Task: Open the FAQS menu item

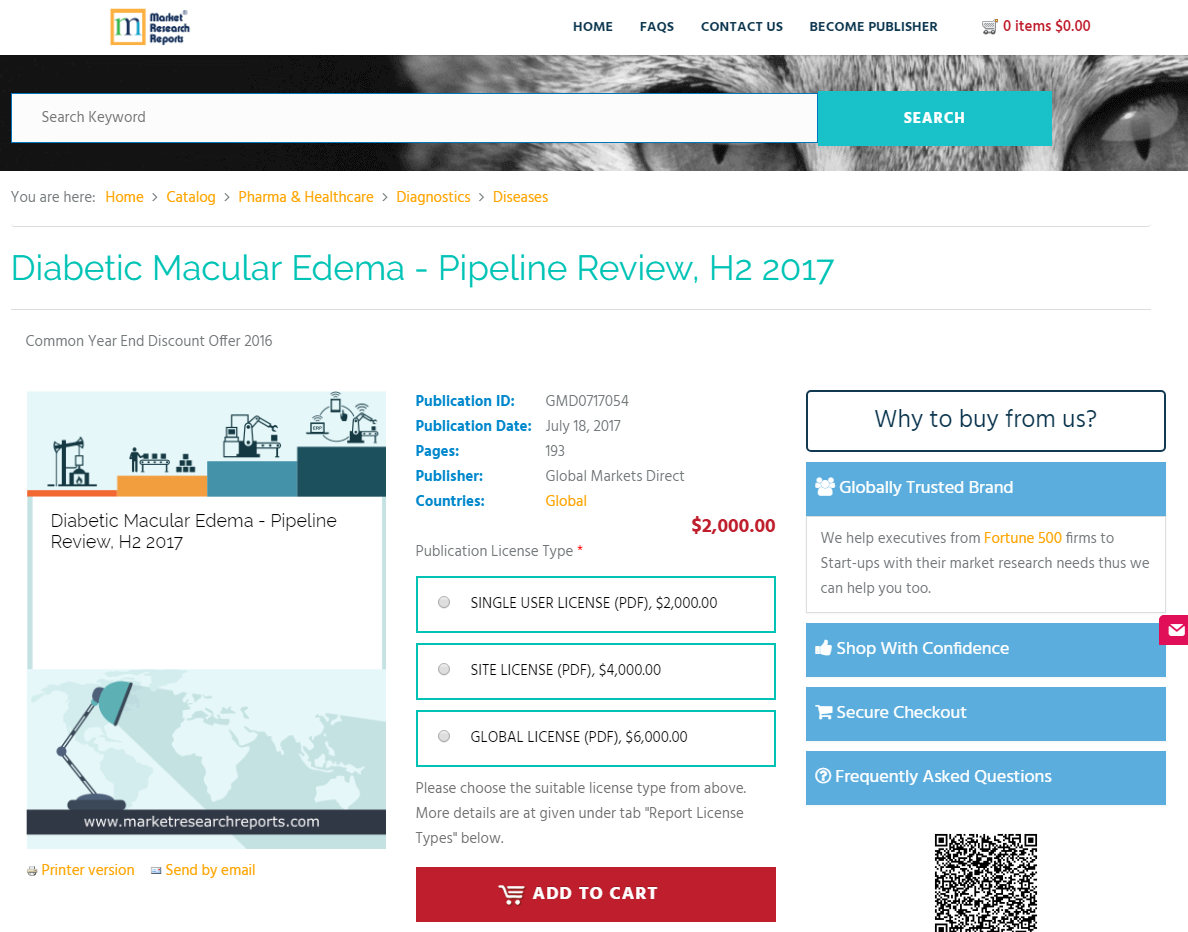Action: tap(657, 27)
